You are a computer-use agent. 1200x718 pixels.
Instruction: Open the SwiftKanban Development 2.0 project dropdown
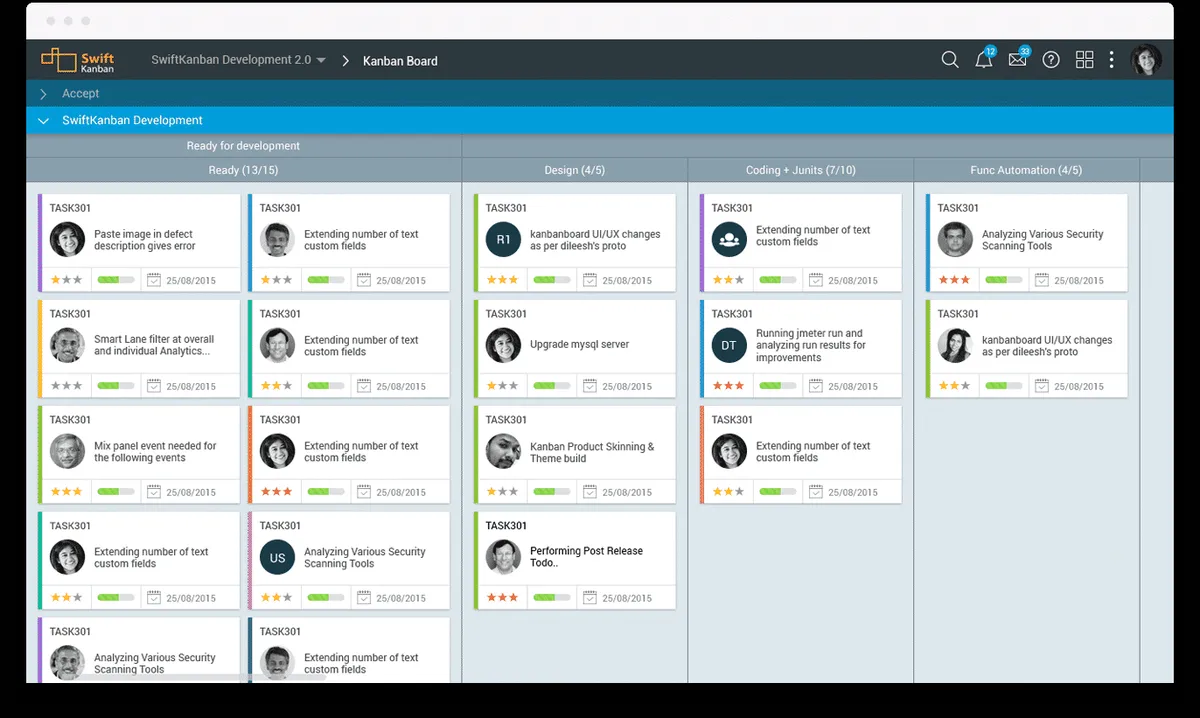coord(239,60)
